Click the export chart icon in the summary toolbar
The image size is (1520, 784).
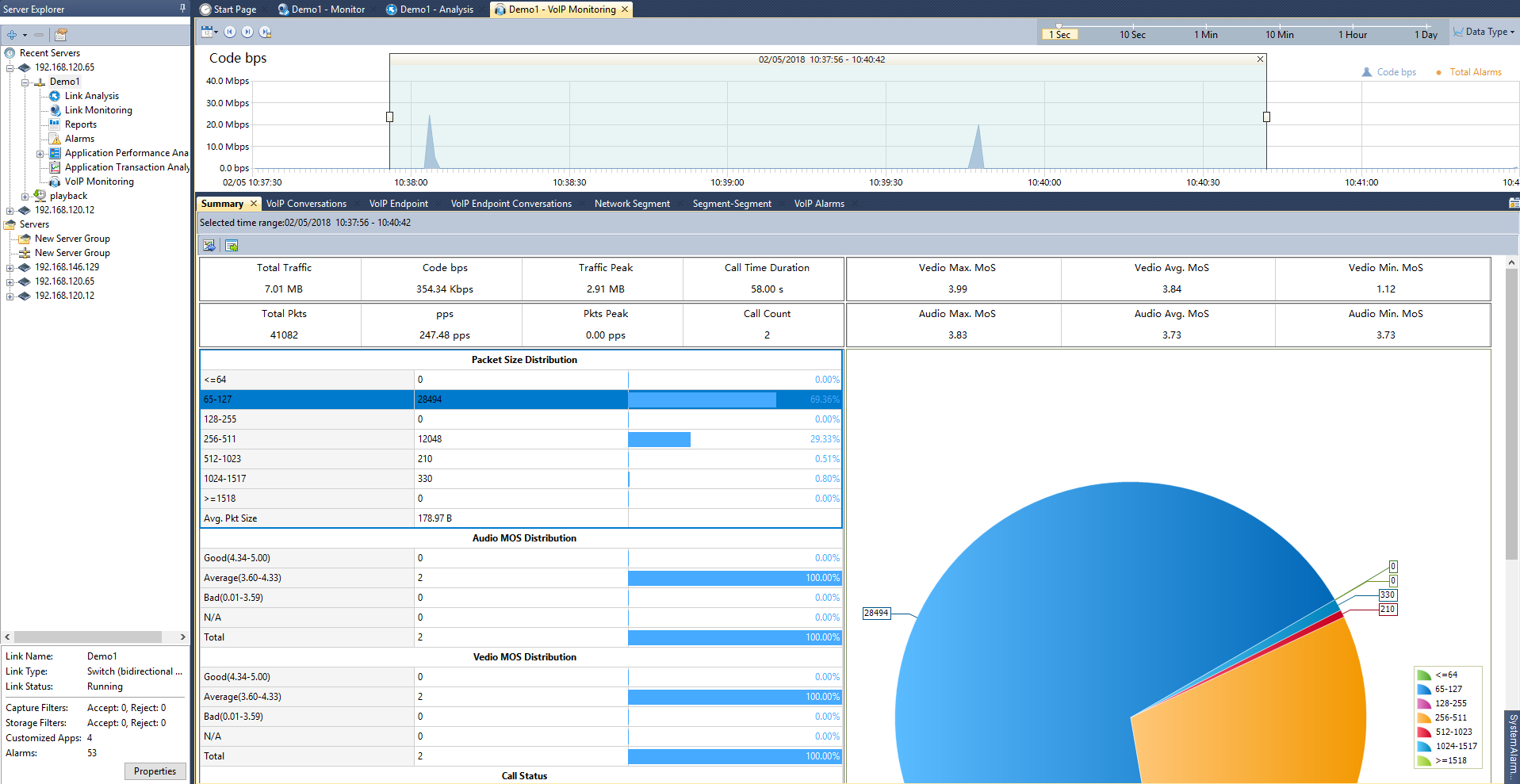tap(209, 246)
